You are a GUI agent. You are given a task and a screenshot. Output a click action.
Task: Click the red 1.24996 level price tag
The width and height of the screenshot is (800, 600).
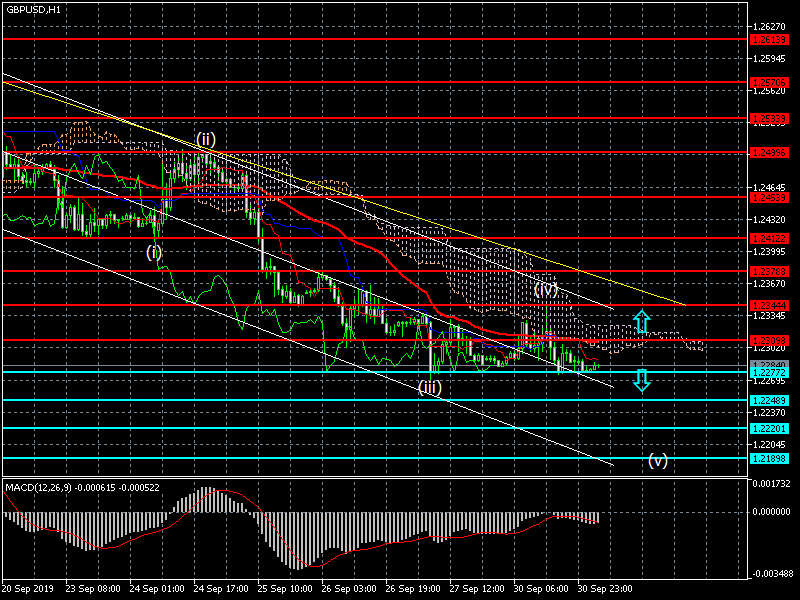(x=770, y=153)
